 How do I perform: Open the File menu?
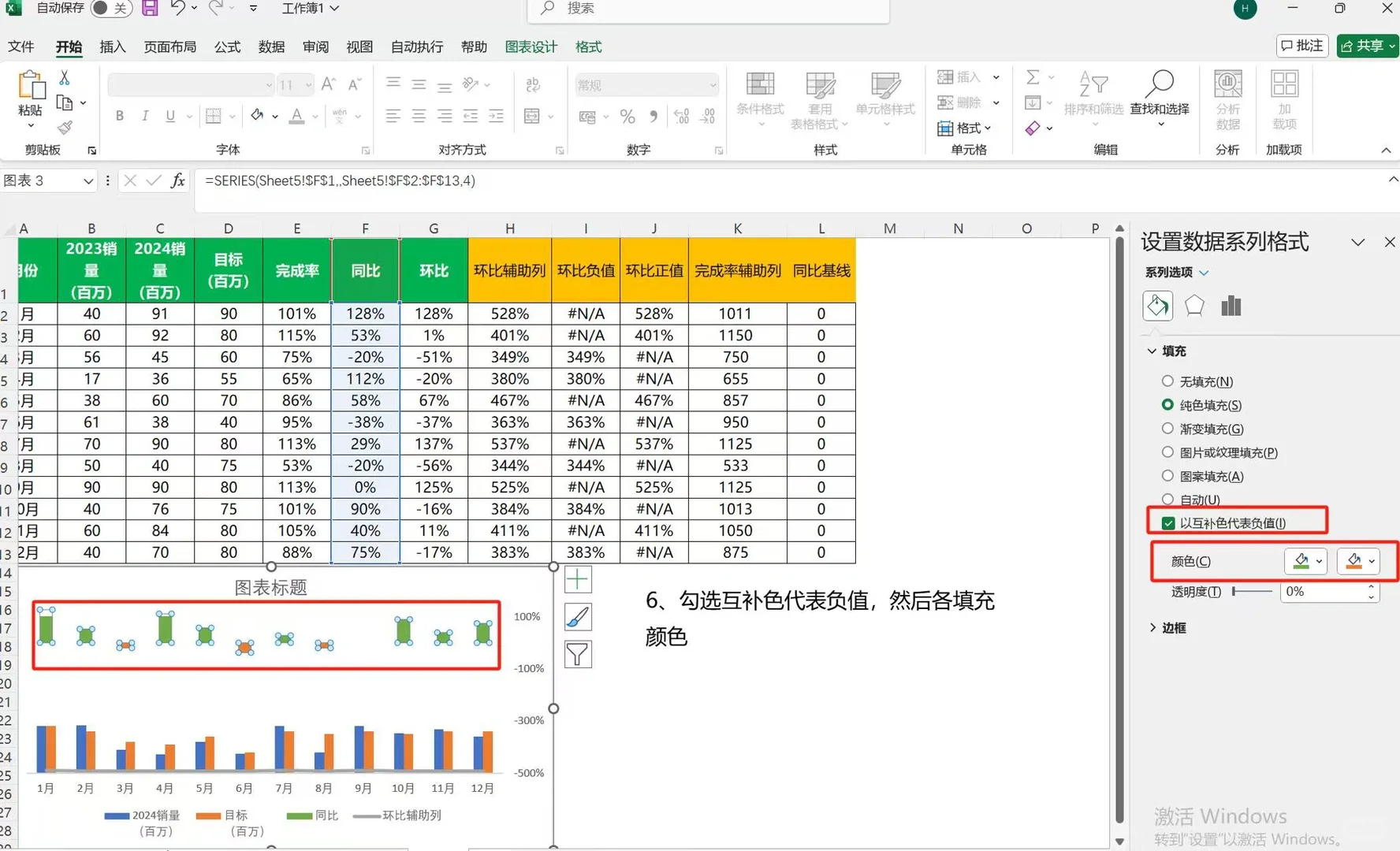(x=21, y=46)
